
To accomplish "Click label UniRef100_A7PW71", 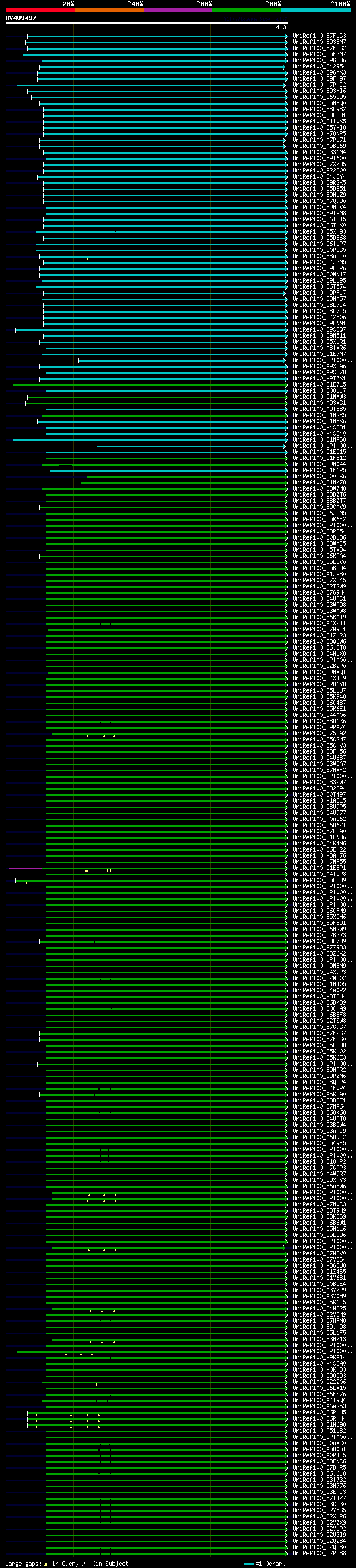I will 319,140.
